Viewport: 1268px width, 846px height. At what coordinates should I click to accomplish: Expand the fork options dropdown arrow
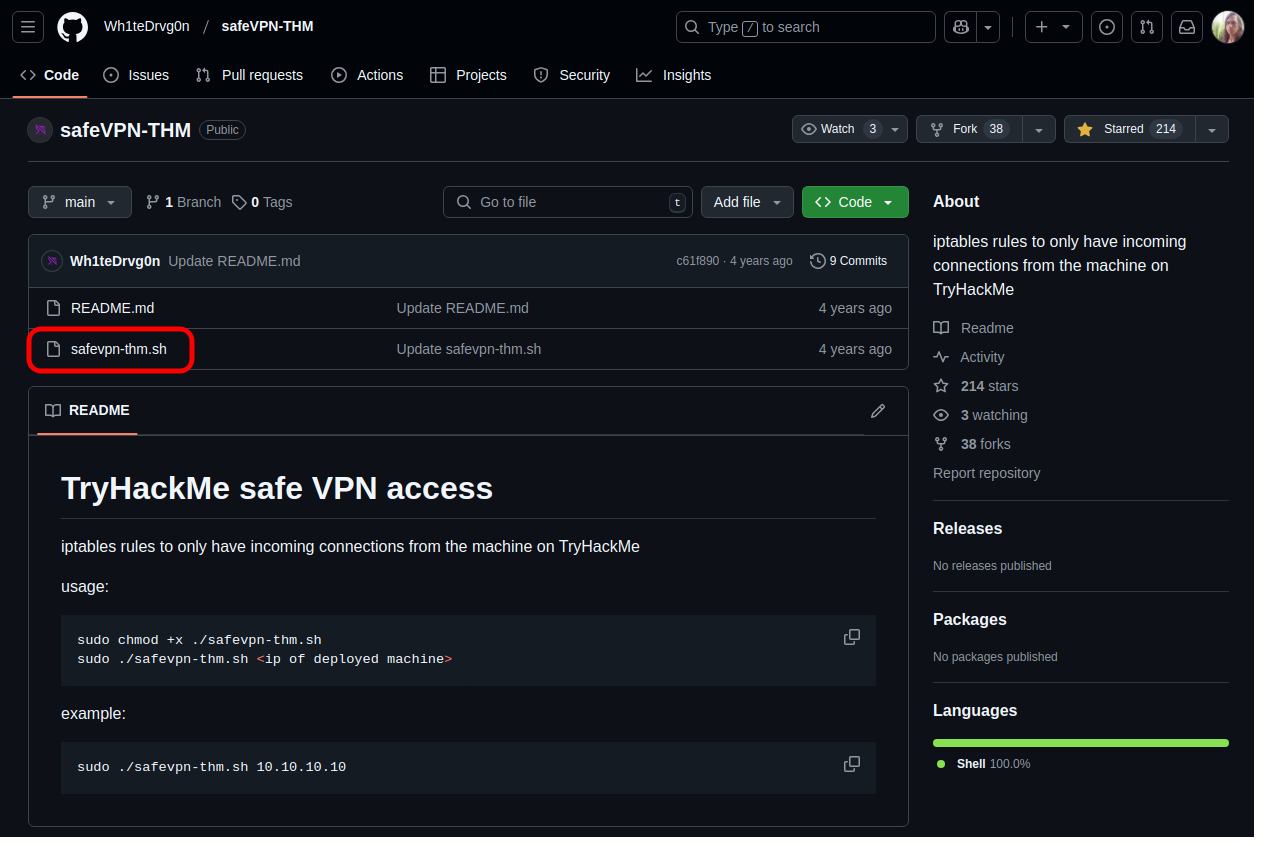click(x=1039, y=129)
